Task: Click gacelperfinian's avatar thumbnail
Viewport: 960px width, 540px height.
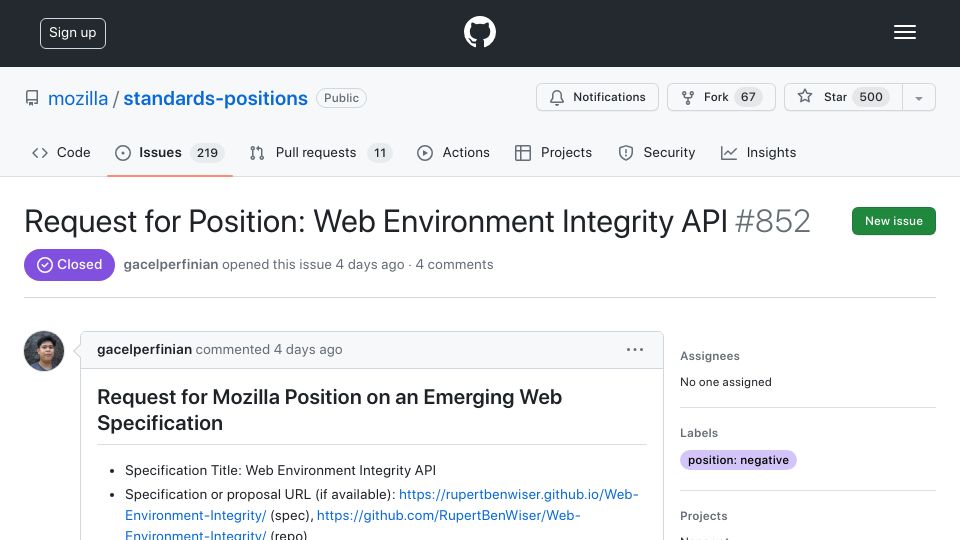Action: 44,351
